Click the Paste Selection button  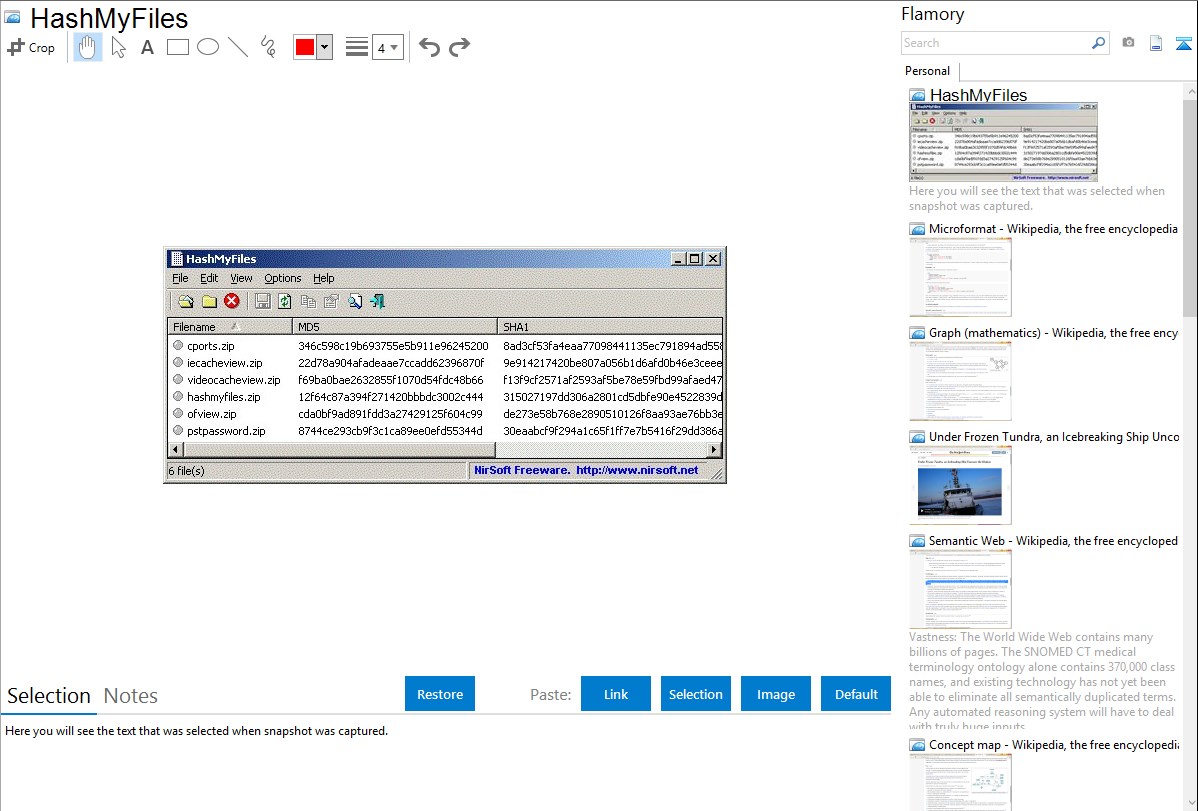coord(696,694)
